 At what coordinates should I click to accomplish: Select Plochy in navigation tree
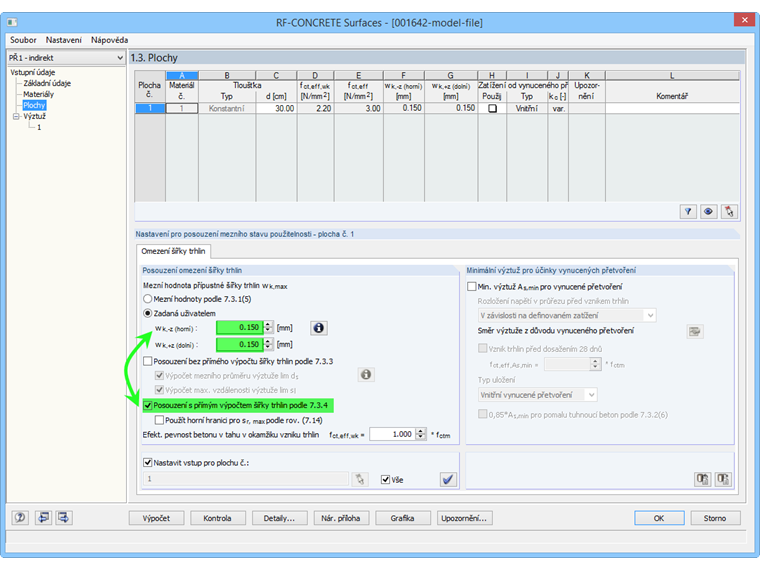coord(34,105)
